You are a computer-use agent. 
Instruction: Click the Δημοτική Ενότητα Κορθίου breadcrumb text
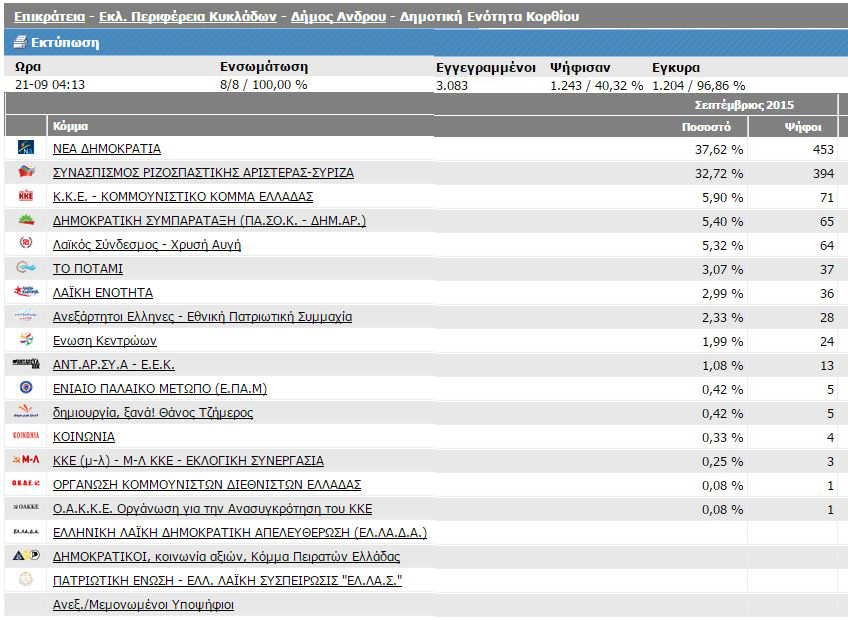click(489, 17)
